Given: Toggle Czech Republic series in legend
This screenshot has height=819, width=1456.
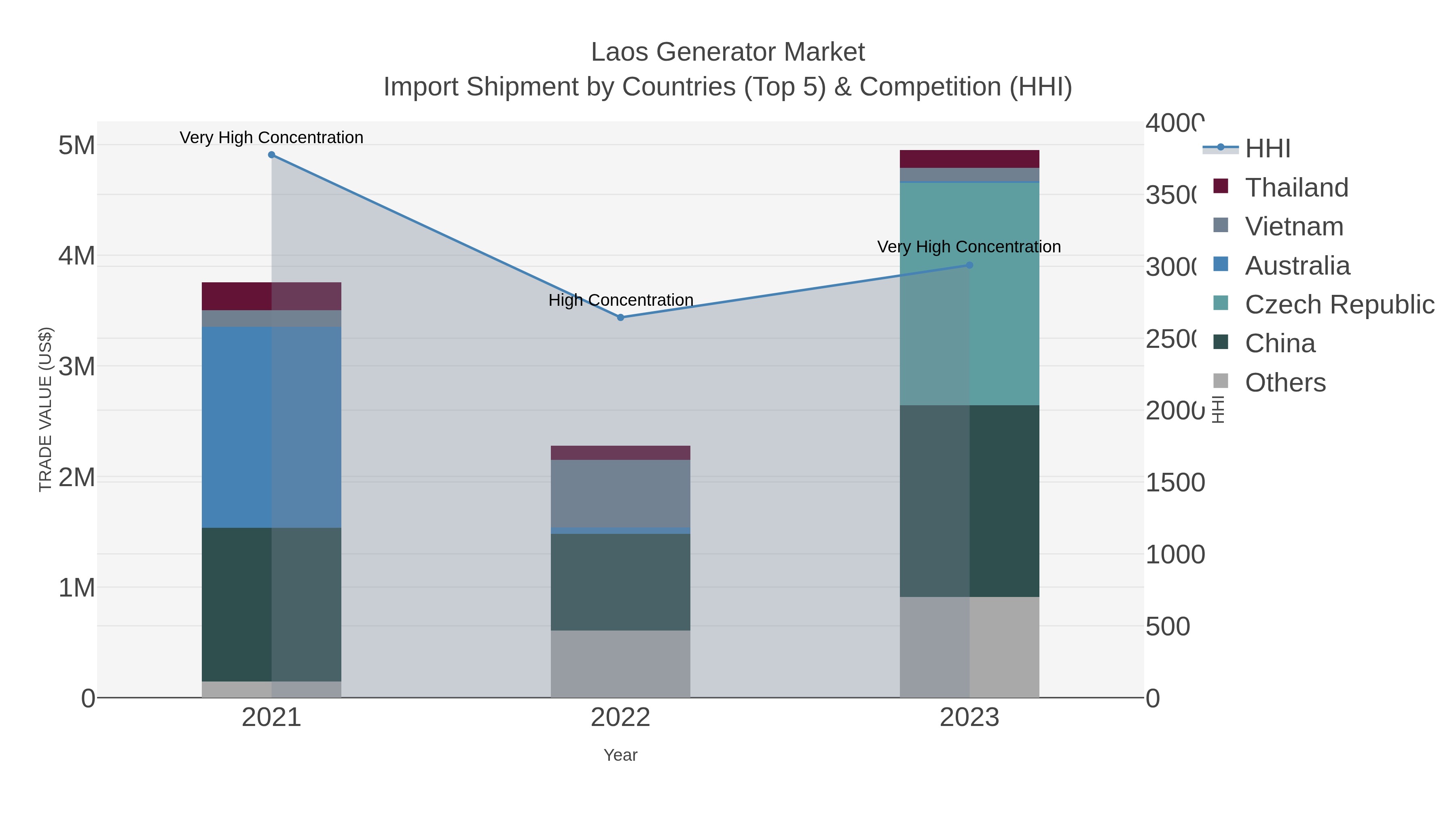Looking at the screenshot, I should 1323,304.
